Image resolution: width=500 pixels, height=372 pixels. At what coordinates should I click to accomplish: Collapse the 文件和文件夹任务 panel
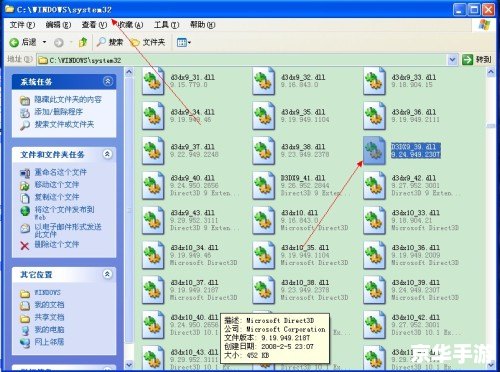pyautogui.click(x=107, y=154)
